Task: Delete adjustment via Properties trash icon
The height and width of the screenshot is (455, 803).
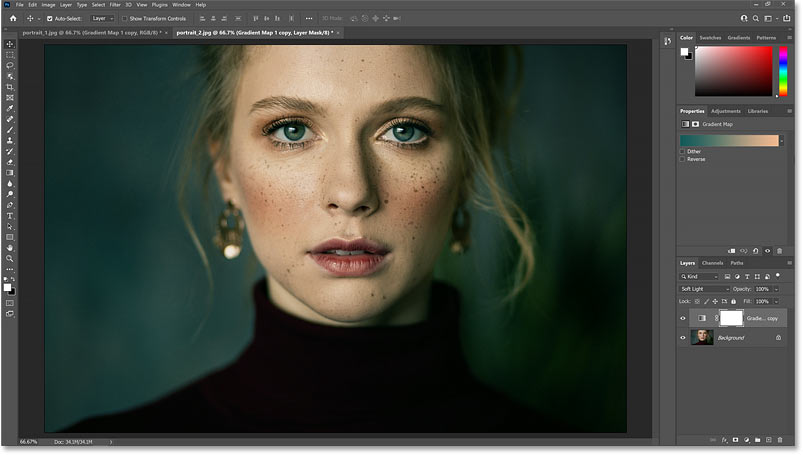Action: click(780, 251)
